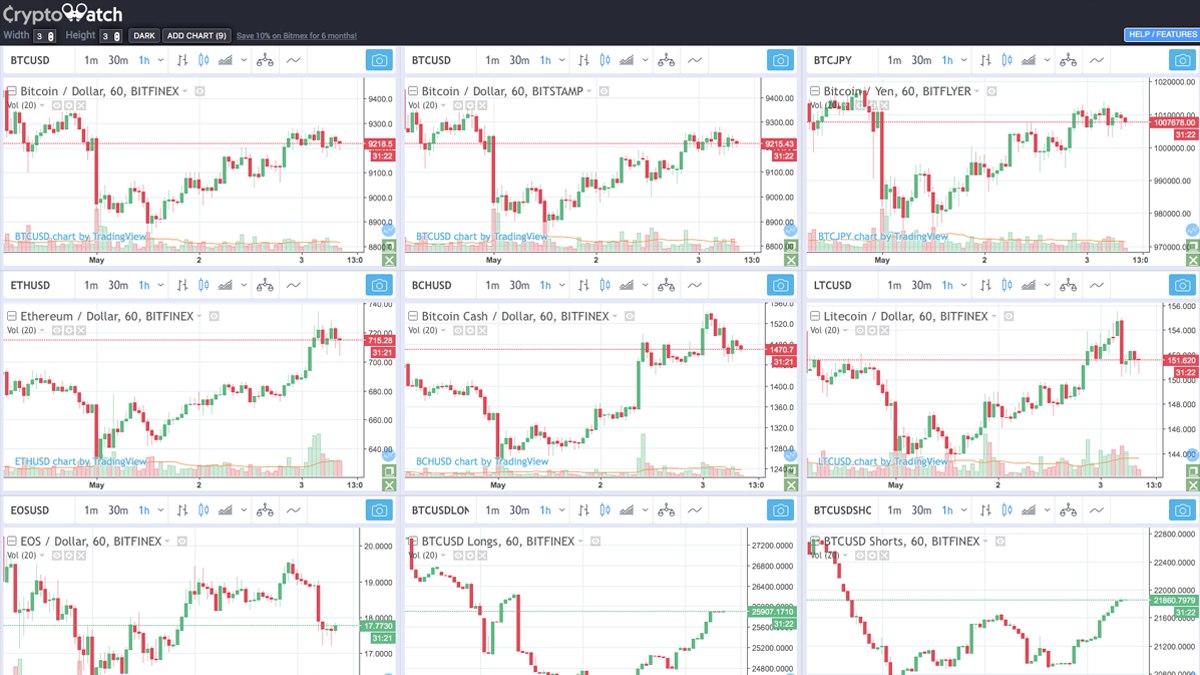Viewport: 1200px width, 675px height.
Task: Switch Bitstamp BTCUSD chart to 30m interval
Action: [520, 61]
